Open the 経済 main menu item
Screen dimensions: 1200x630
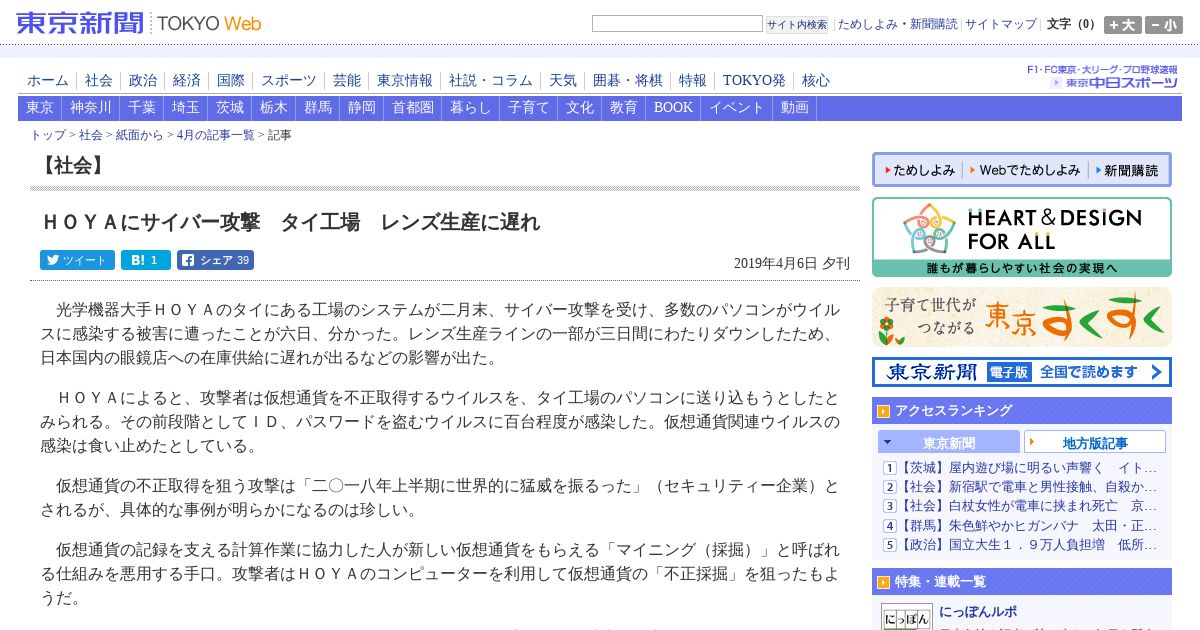pyautogui.click(x=187, y=81)
